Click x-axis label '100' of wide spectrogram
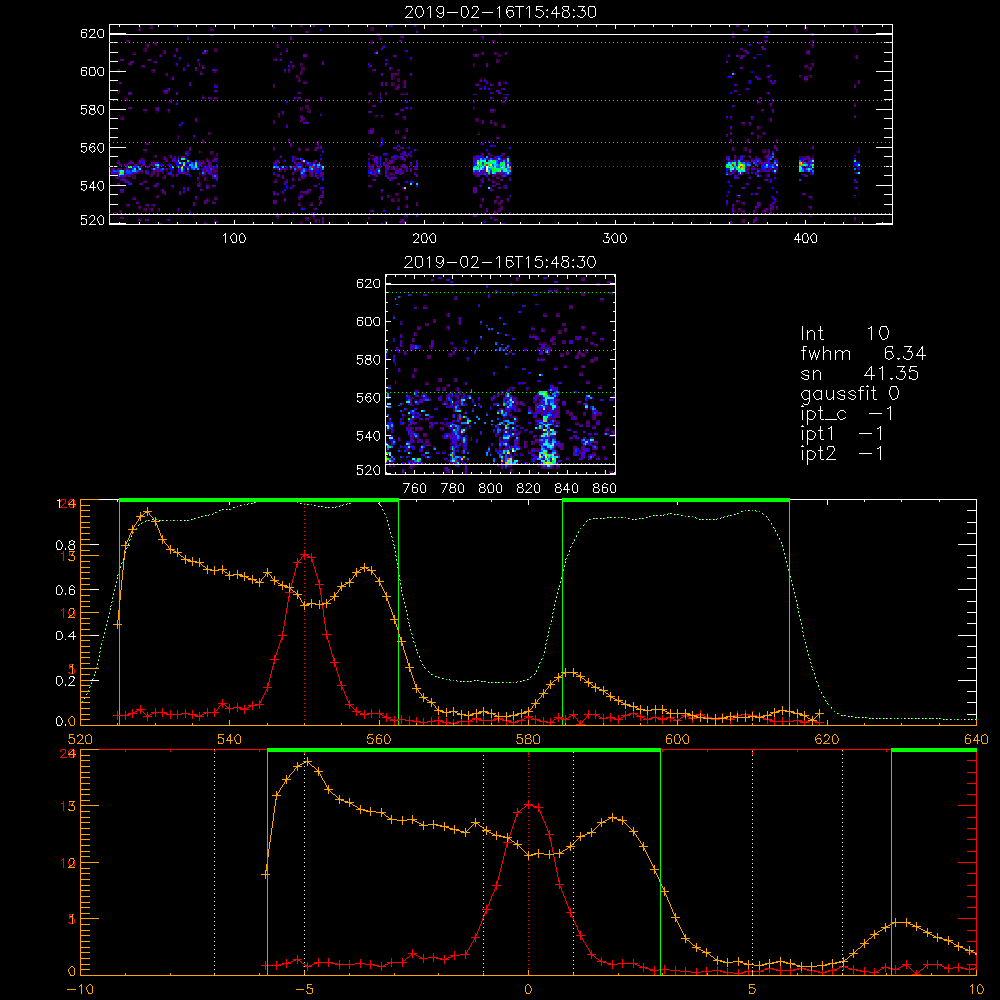This screenshot has height=1000, width=1000. 234,239
